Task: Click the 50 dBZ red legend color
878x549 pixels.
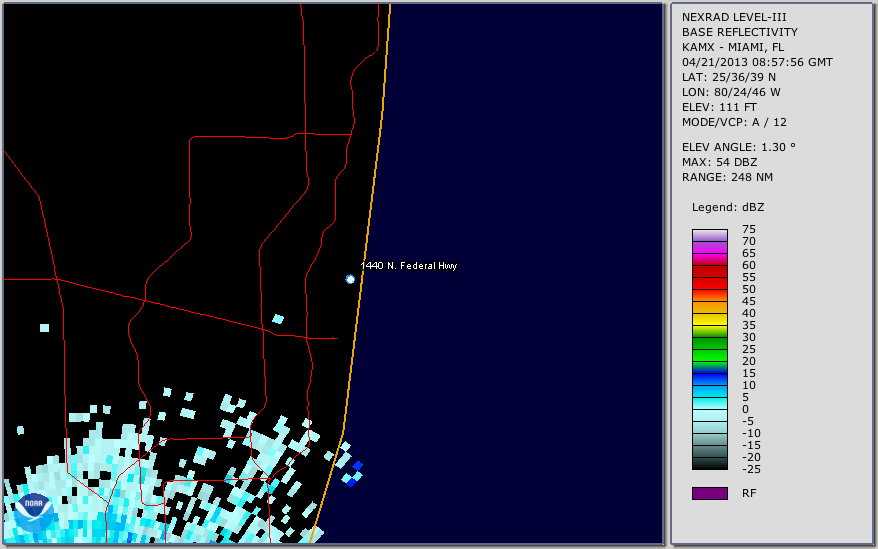Action: pyautogui.click(x=709, y=283)
